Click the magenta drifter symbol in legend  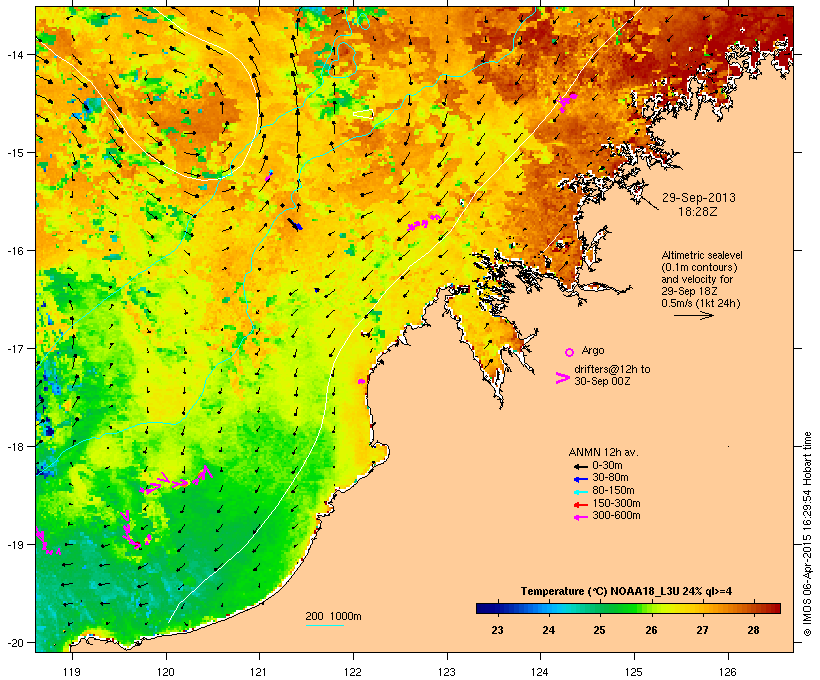click(562, 378)
